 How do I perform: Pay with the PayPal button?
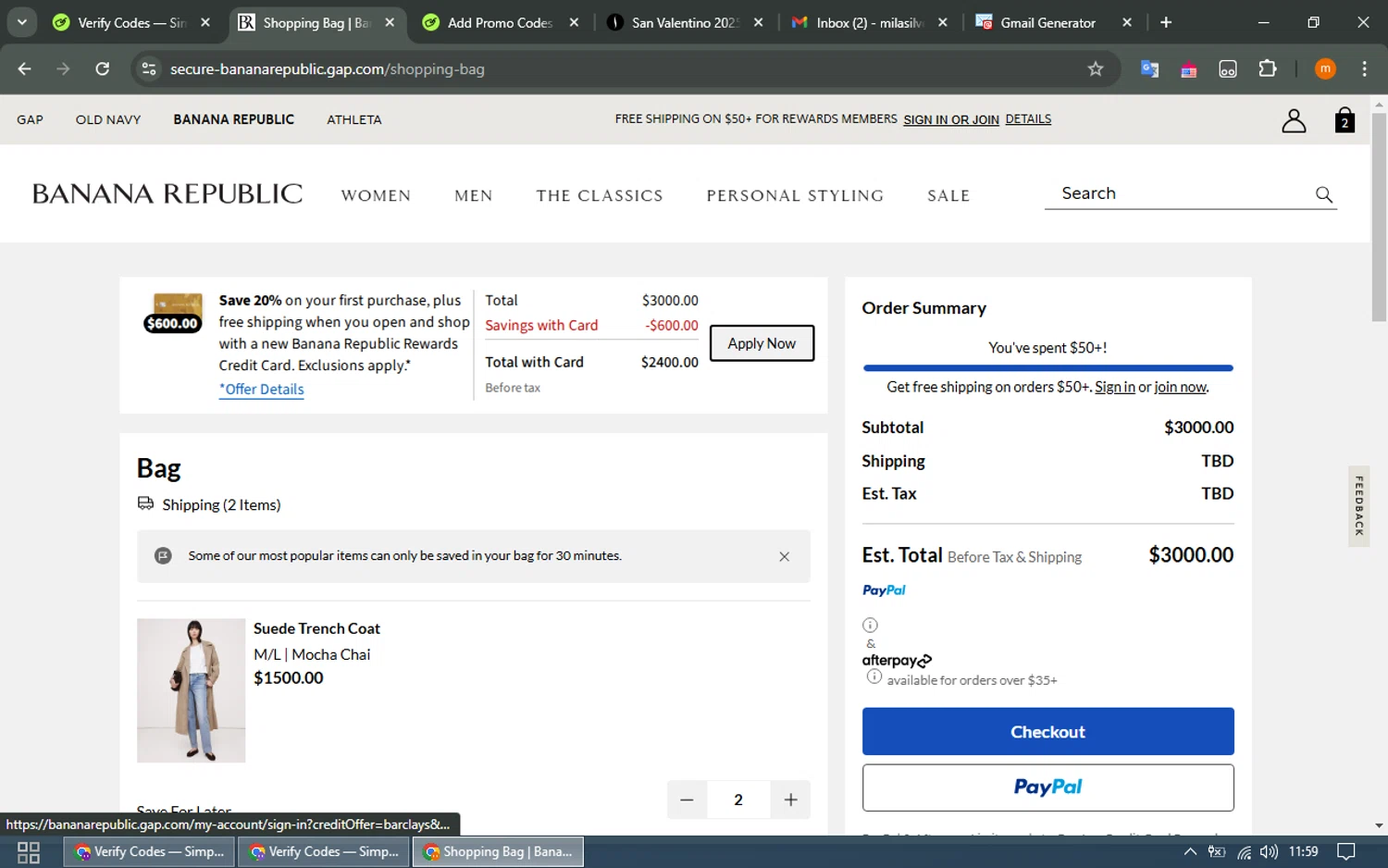click(1047, 787)
